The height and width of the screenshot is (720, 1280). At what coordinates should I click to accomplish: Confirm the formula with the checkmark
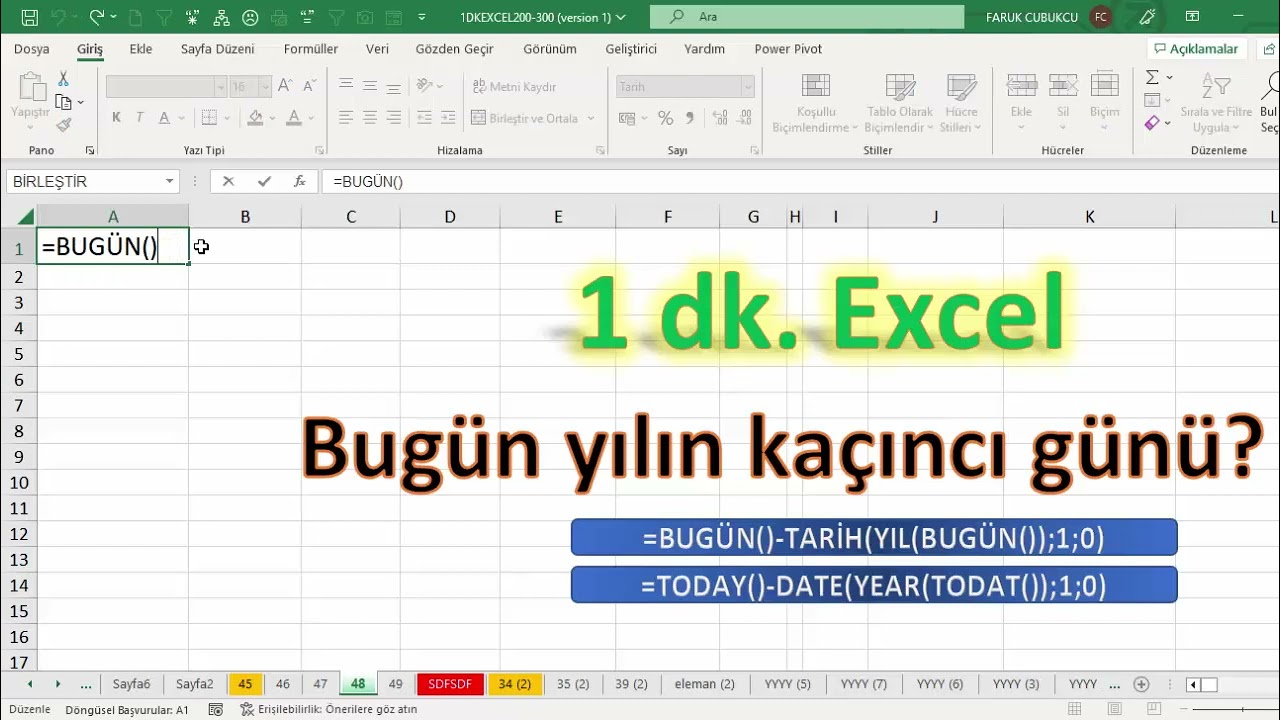coord(264,181)
